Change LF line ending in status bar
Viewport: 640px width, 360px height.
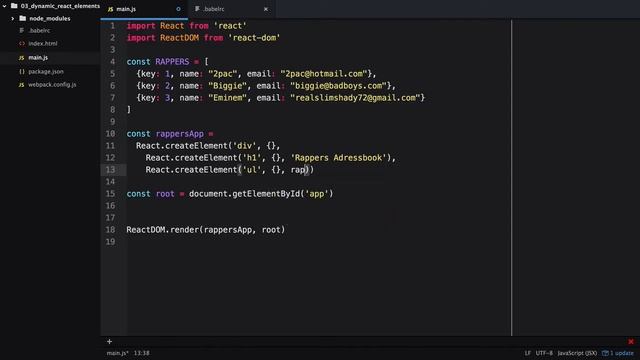click(x=527, y=353)
